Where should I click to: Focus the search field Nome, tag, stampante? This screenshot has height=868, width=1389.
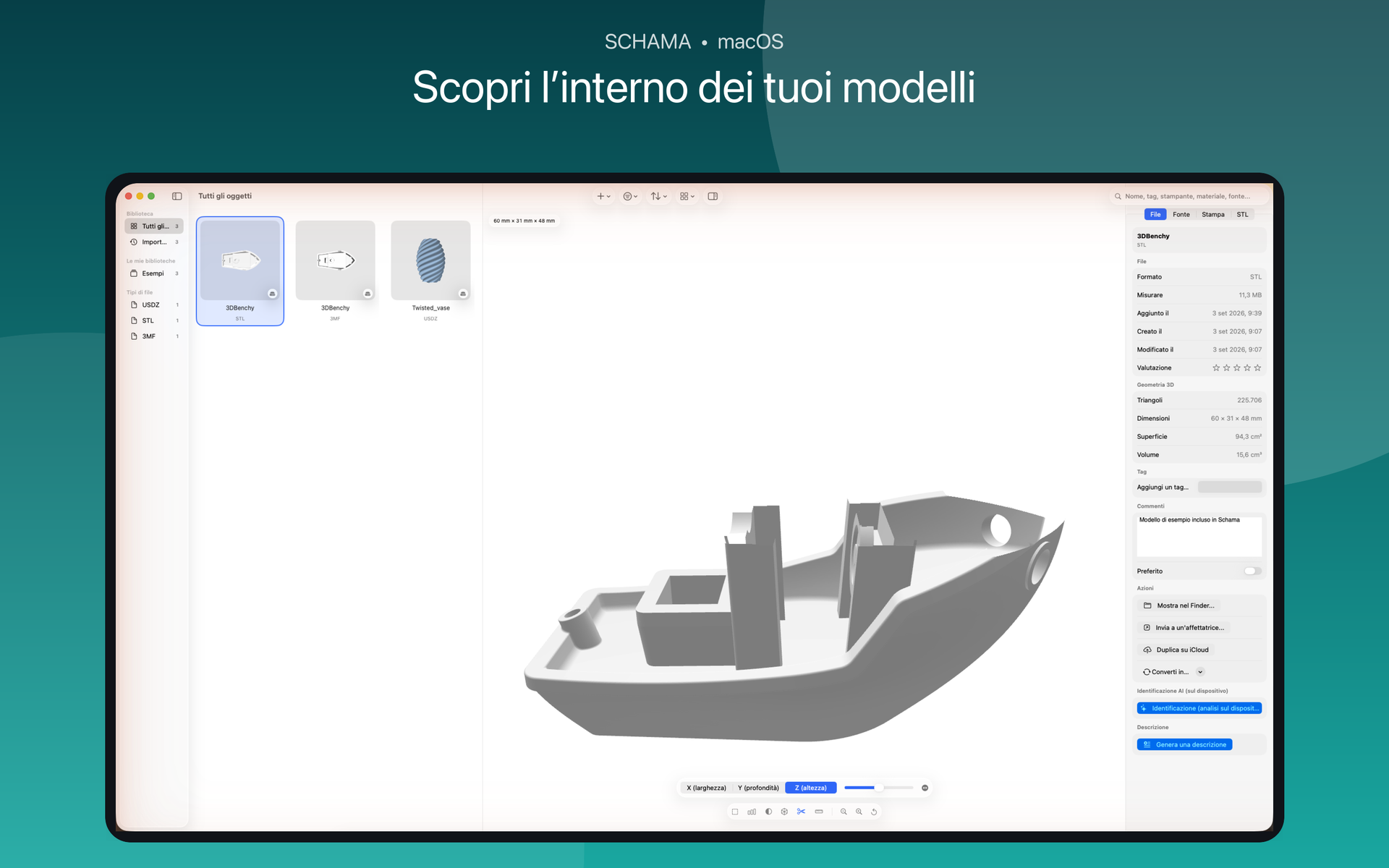pos(1190,196)
